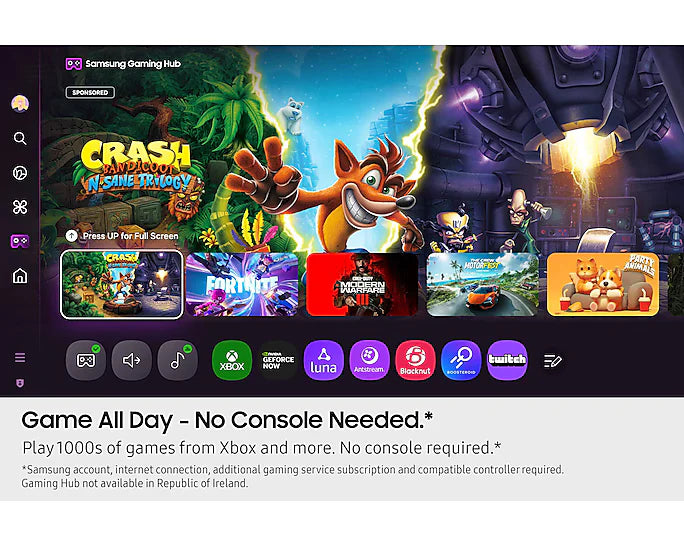Open the Party Animals game tile
The image size is (684, 547).
603,284
